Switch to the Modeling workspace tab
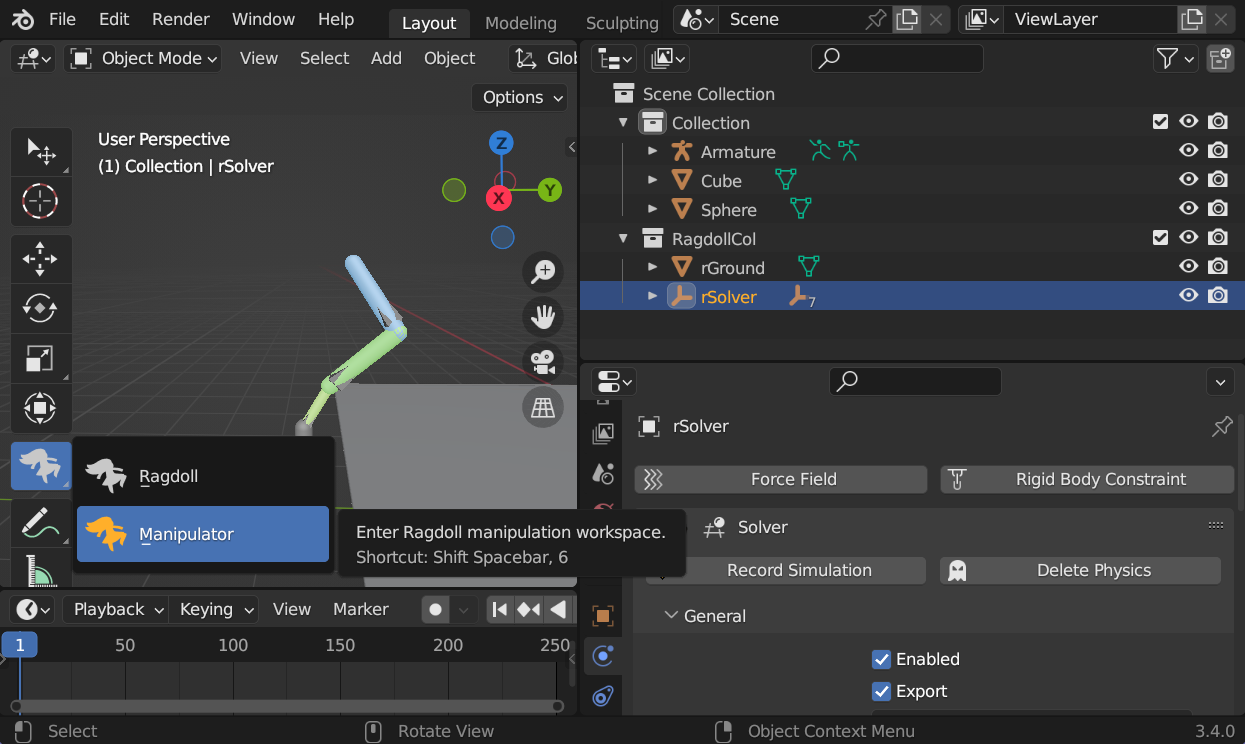Viewport: 1245px width, 744px height. (520, 22)
